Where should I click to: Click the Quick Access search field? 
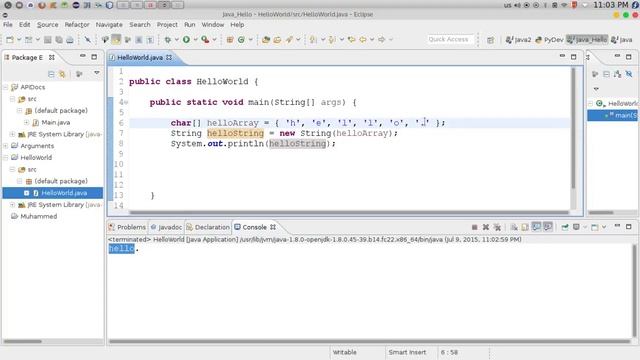450,40
